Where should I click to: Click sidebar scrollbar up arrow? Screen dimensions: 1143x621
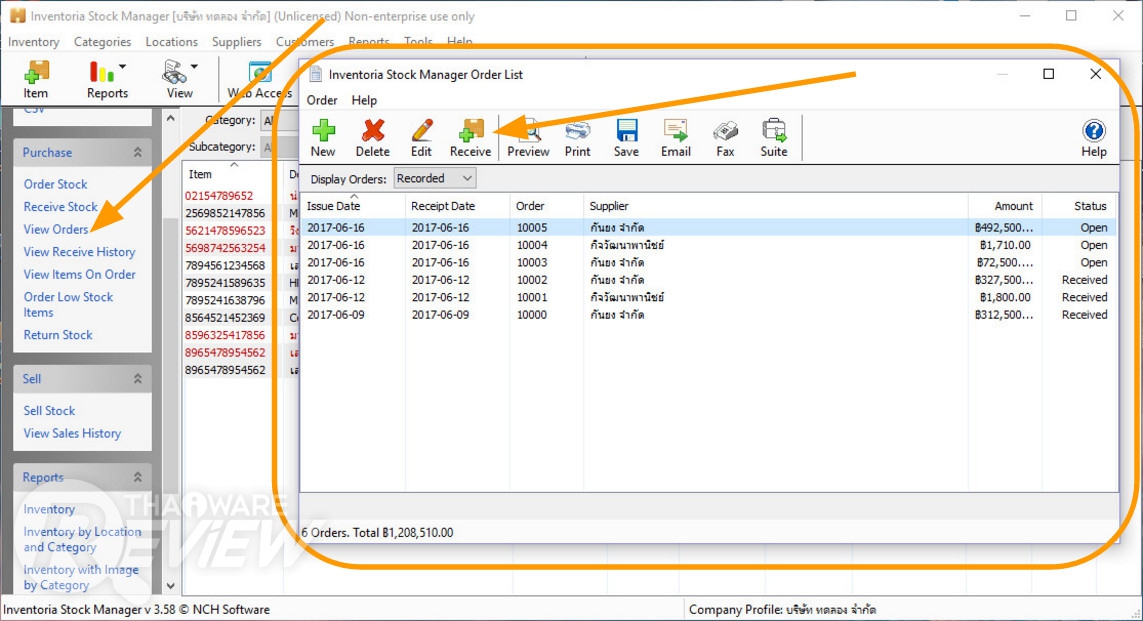171,117
